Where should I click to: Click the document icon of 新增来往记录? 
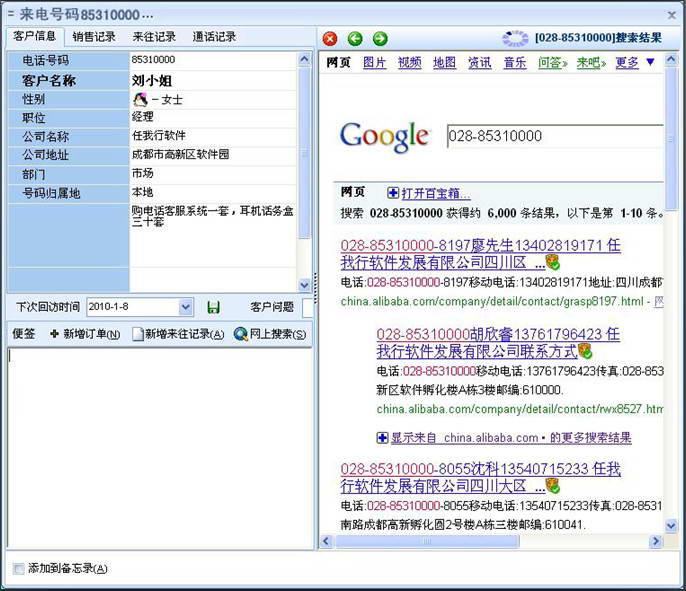click(x=138, y=334)
